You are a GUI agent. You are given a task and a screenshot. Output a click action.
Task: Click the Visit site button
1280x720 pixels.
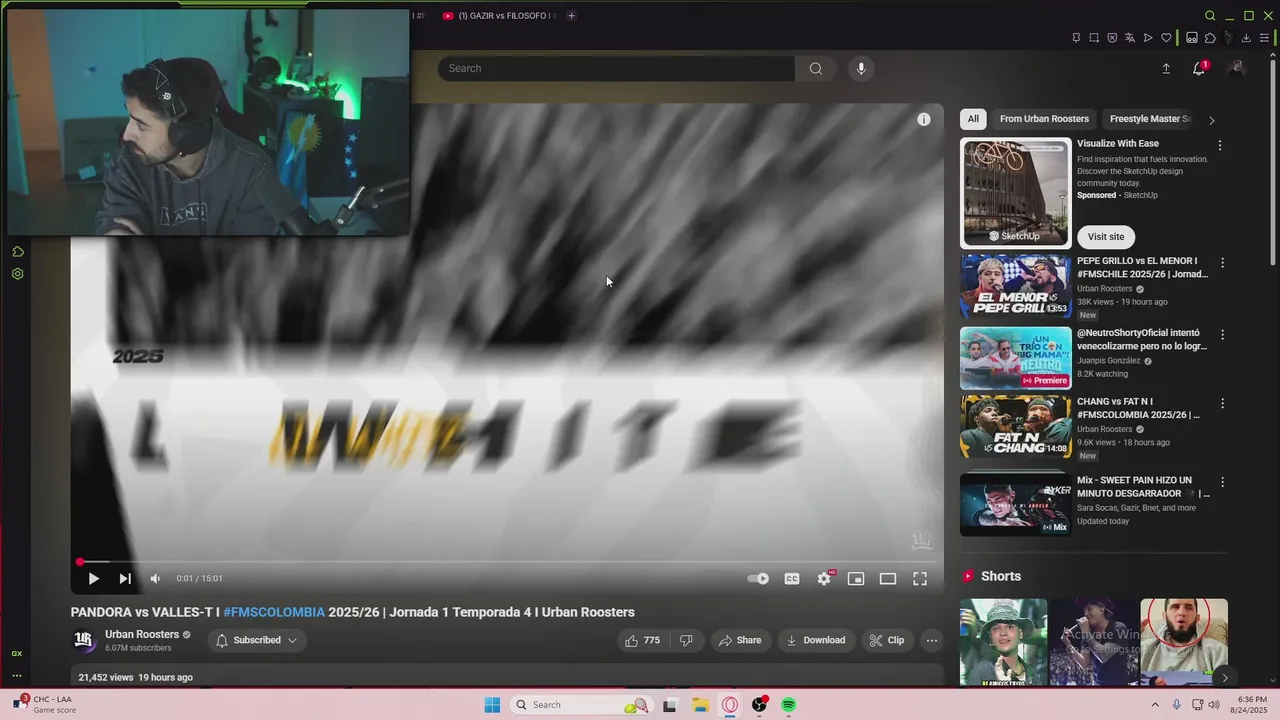[1106, 237]
